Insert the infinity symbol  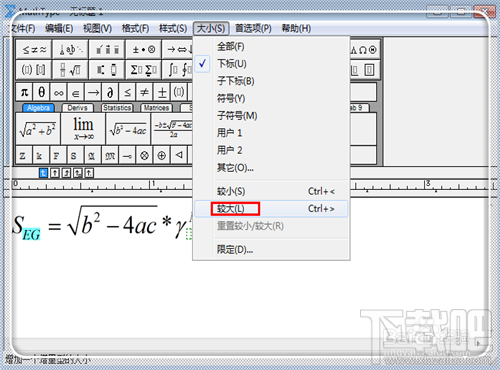(59, 92)
